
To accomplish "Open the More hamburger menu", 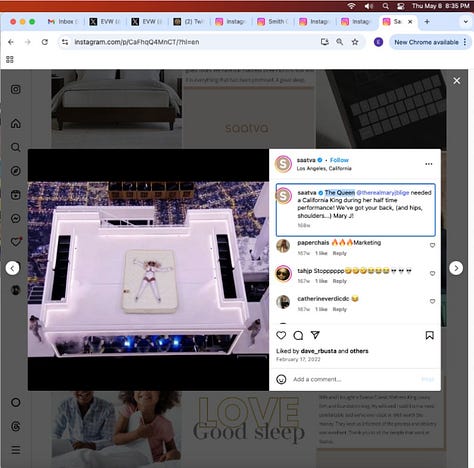I will [x=16, y=450].
